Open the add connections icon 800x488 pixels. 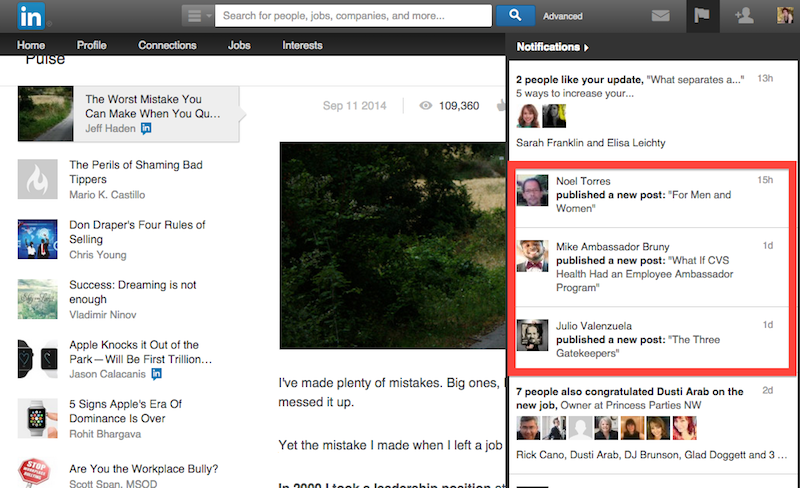pyautogui.click(x=744, y=16)
